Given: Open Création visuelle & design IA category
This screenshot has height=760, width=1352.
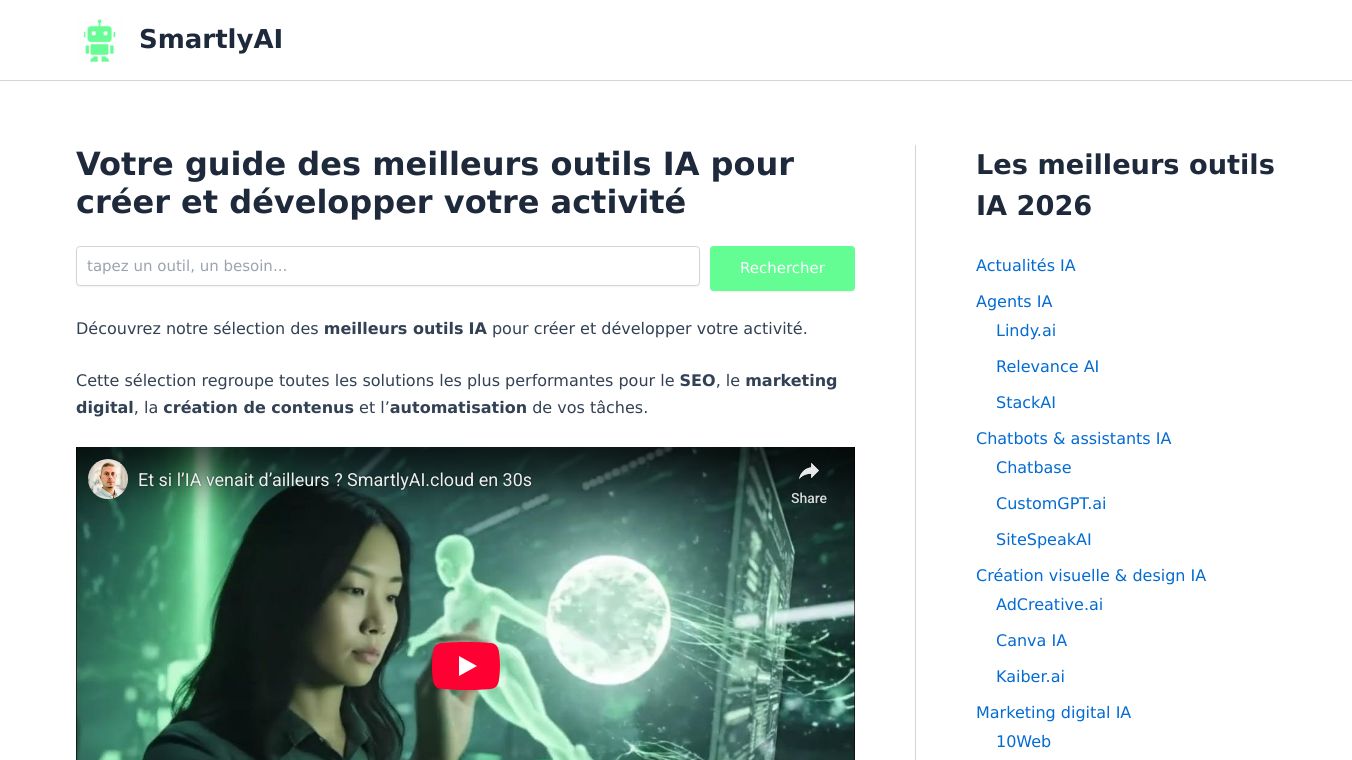Looking at the screenshot, I should 1091,575.
